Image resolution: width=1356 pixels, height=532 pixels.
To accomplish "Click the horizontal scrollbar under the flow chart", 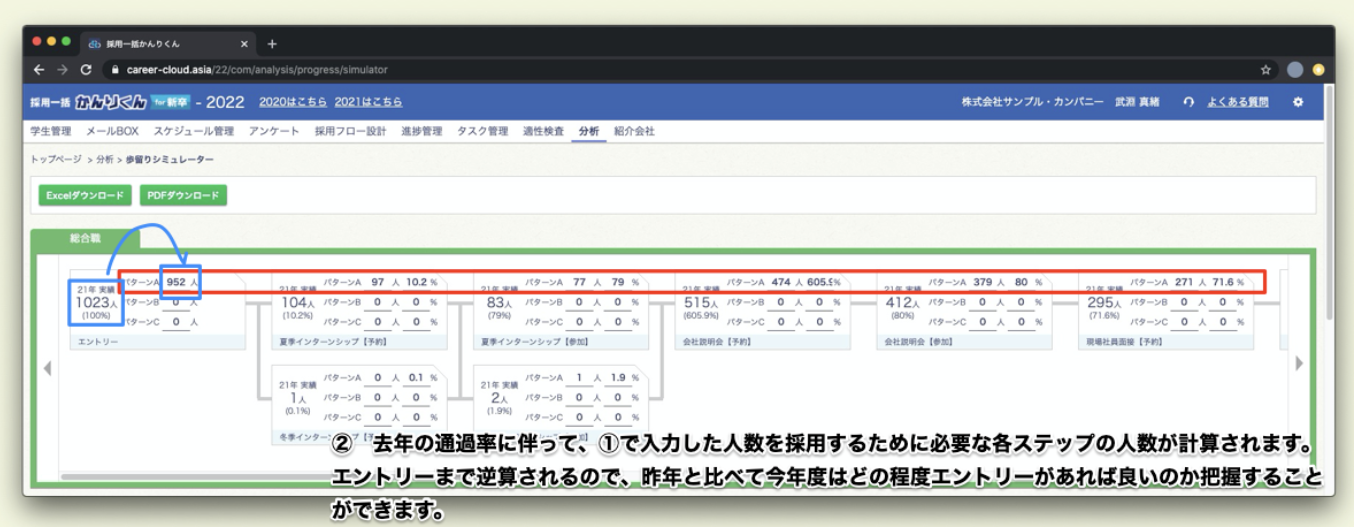I will tap(200, 476).
